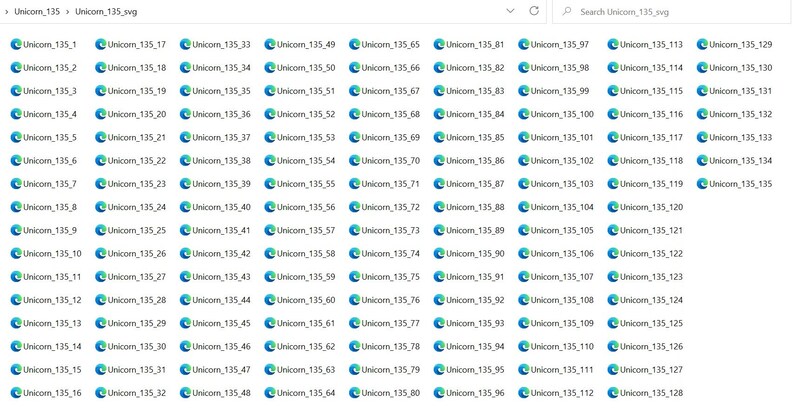Select file name Unicorn_135_45
794x420 pixels.
(221, 323)
